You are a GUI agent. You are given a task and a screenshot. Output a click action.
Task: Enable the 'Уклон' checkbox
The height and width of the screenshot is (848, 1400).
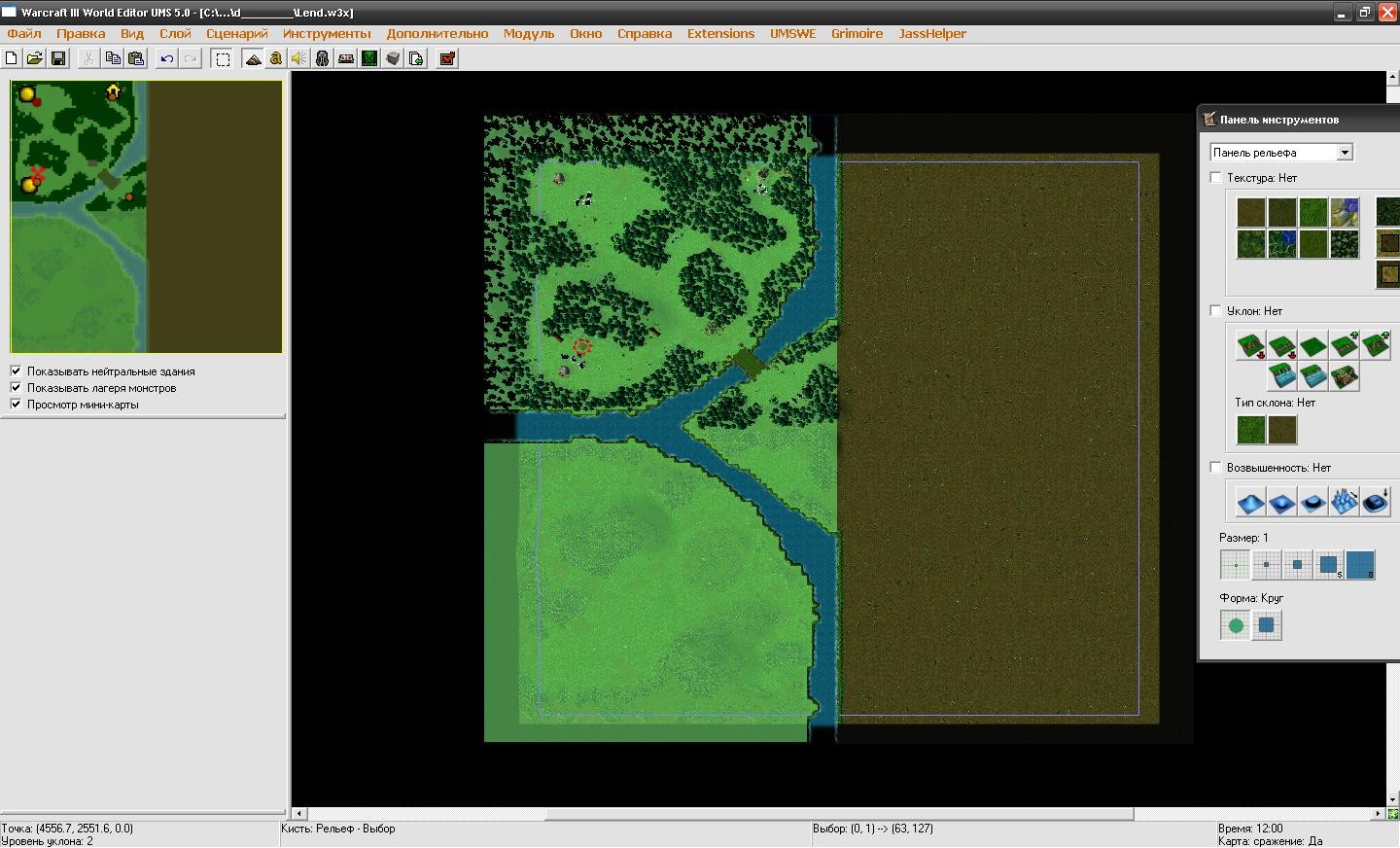(1215, 310)
